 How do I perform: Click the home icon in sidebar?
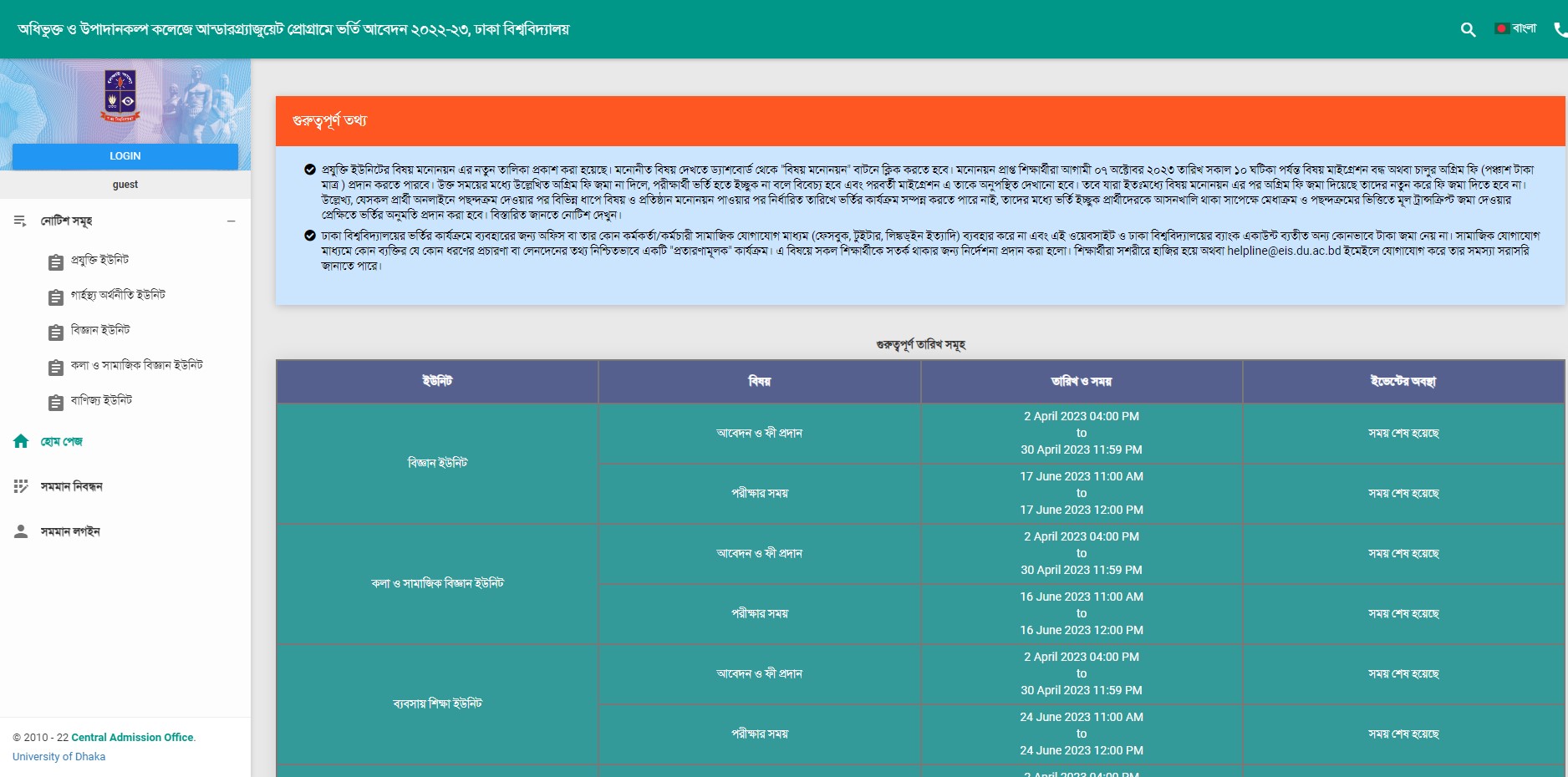[x=21, y=441]
